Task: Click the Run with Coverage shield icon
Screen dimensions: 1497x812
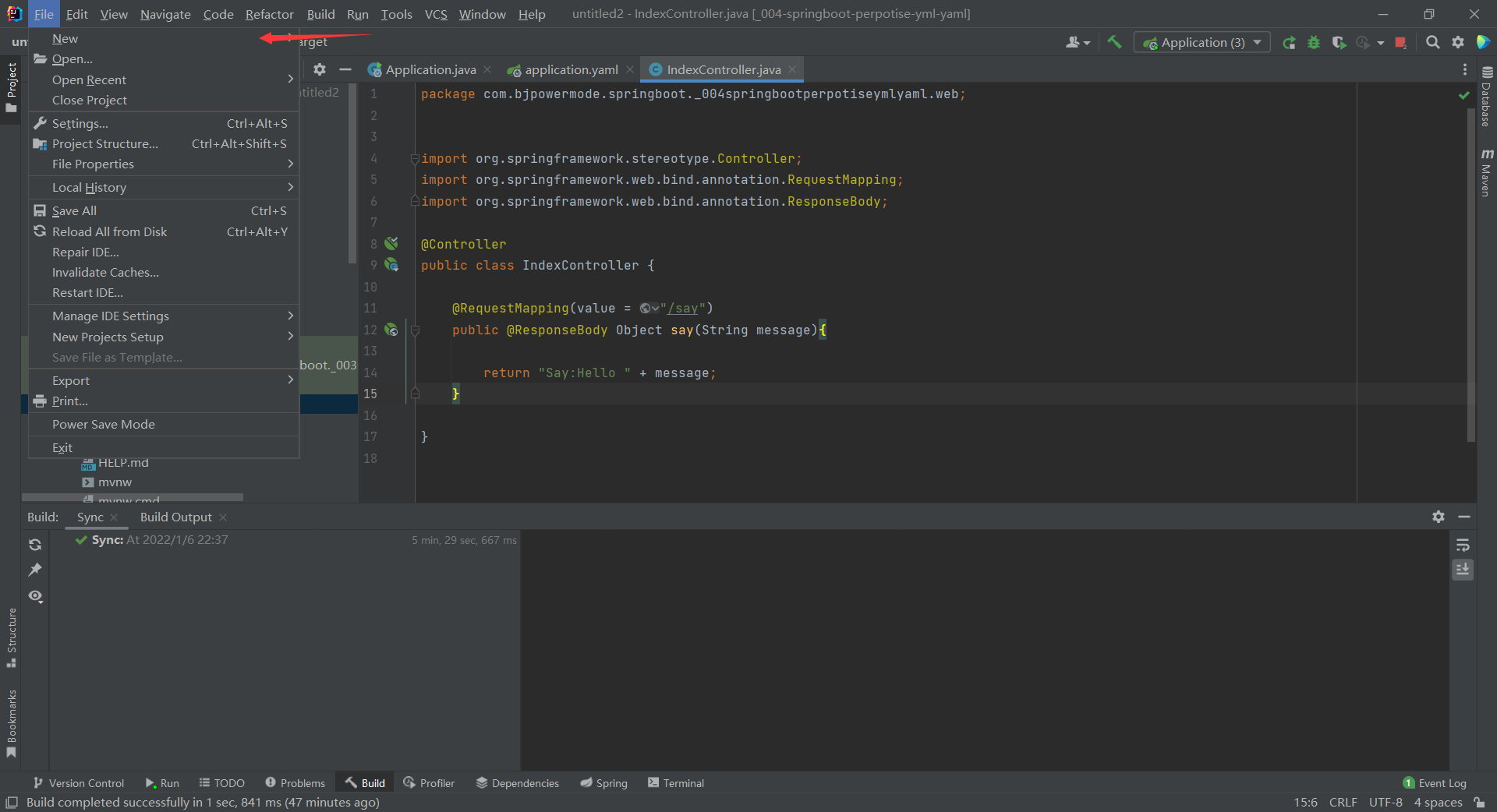Action: [x=1339, y=43]
